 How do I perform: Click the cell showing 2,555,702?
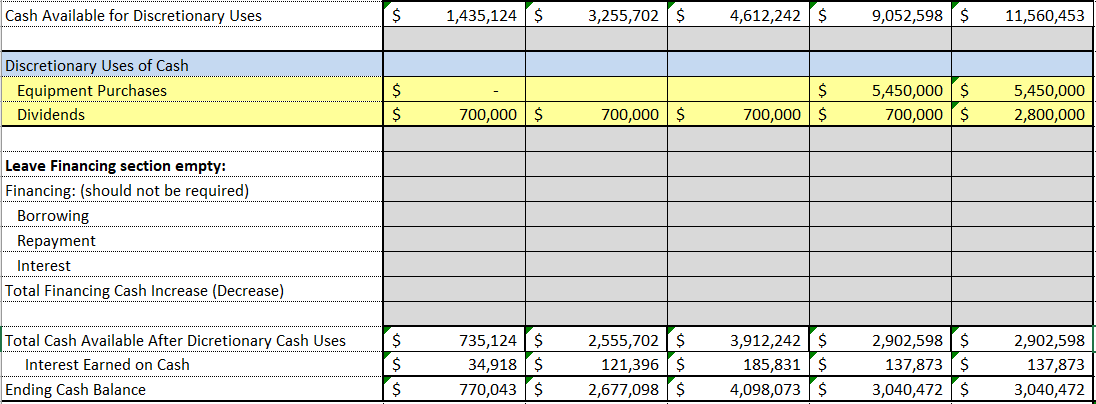pyautogui.click(x=596, y=340)
